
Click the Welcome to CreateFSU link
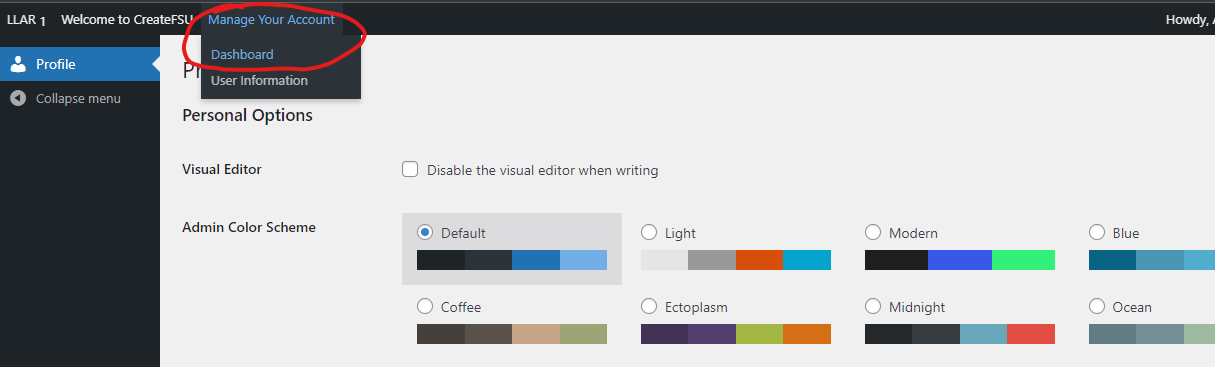[x=127, y=20]
